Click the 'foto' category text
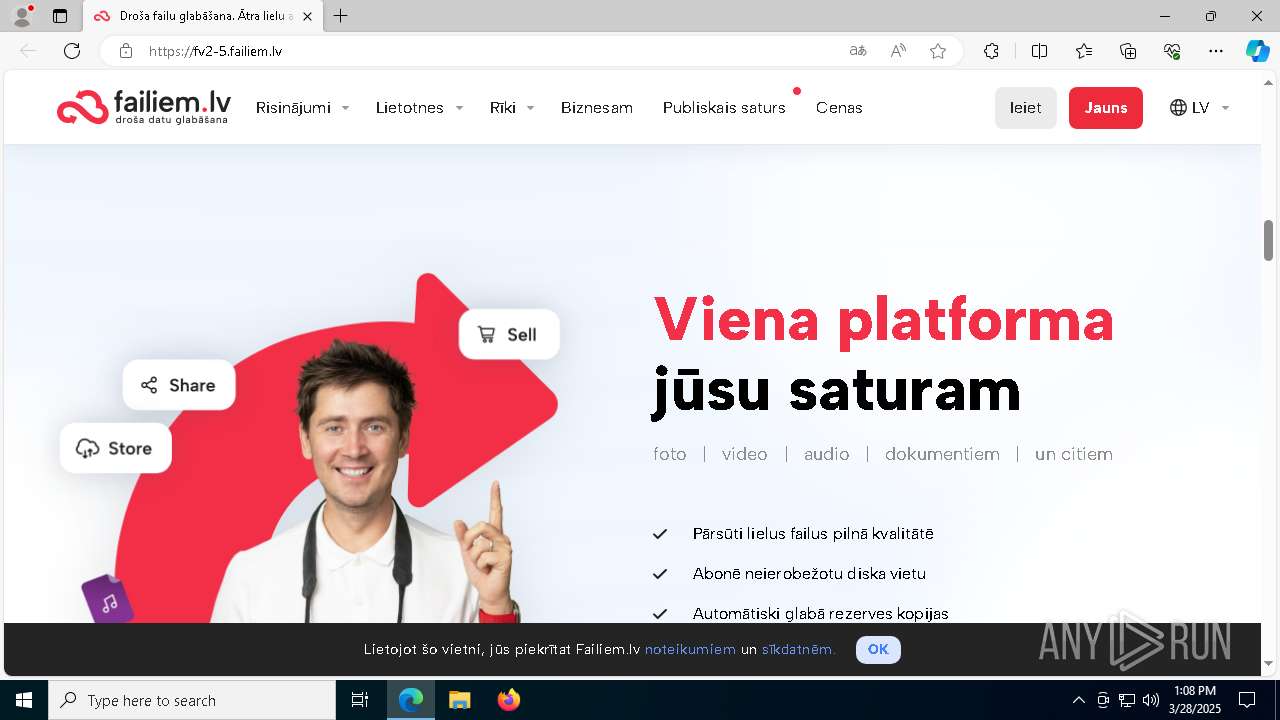Screen dimensions: 1280x720 (670, 454)
